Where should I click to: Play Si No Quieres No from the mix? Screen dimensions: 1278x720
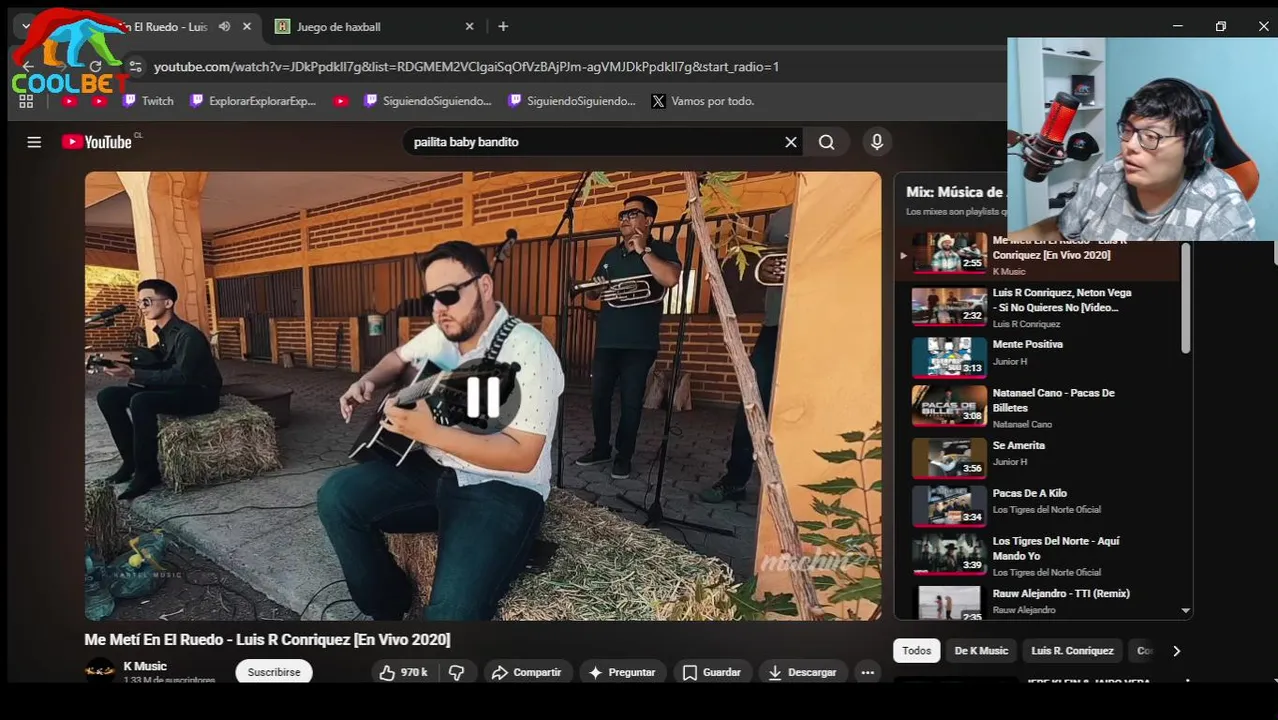(x=1036, y=307)
